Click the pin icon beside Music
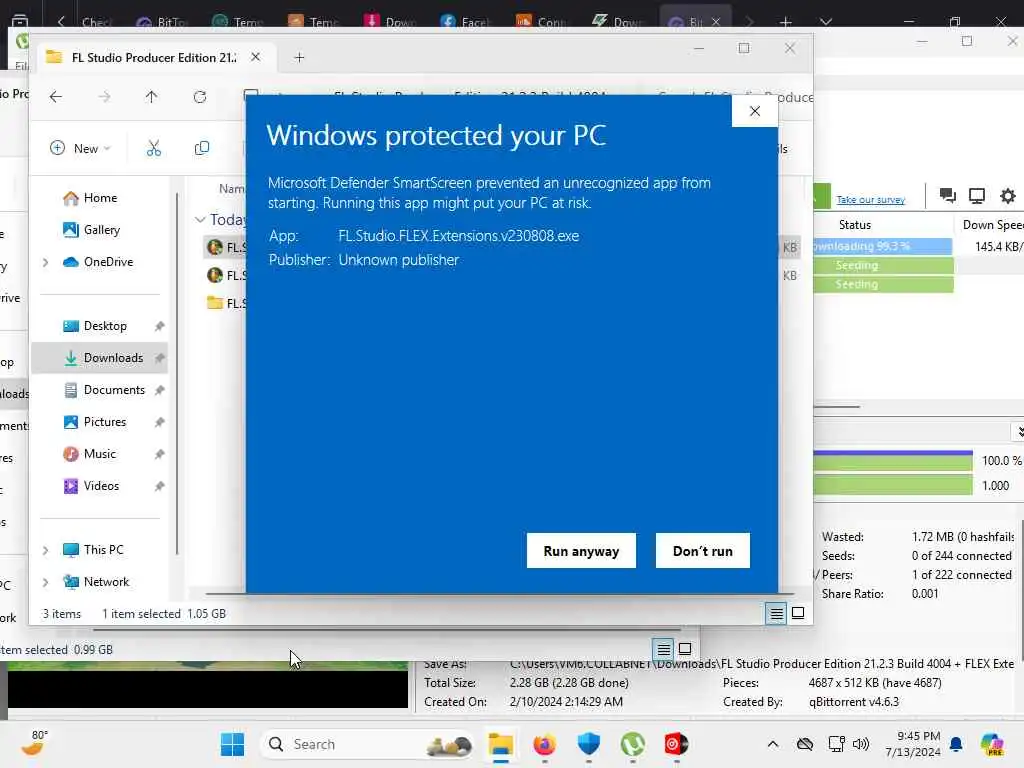The width and height of the screenshot is (1024, 768). [159, 454]
